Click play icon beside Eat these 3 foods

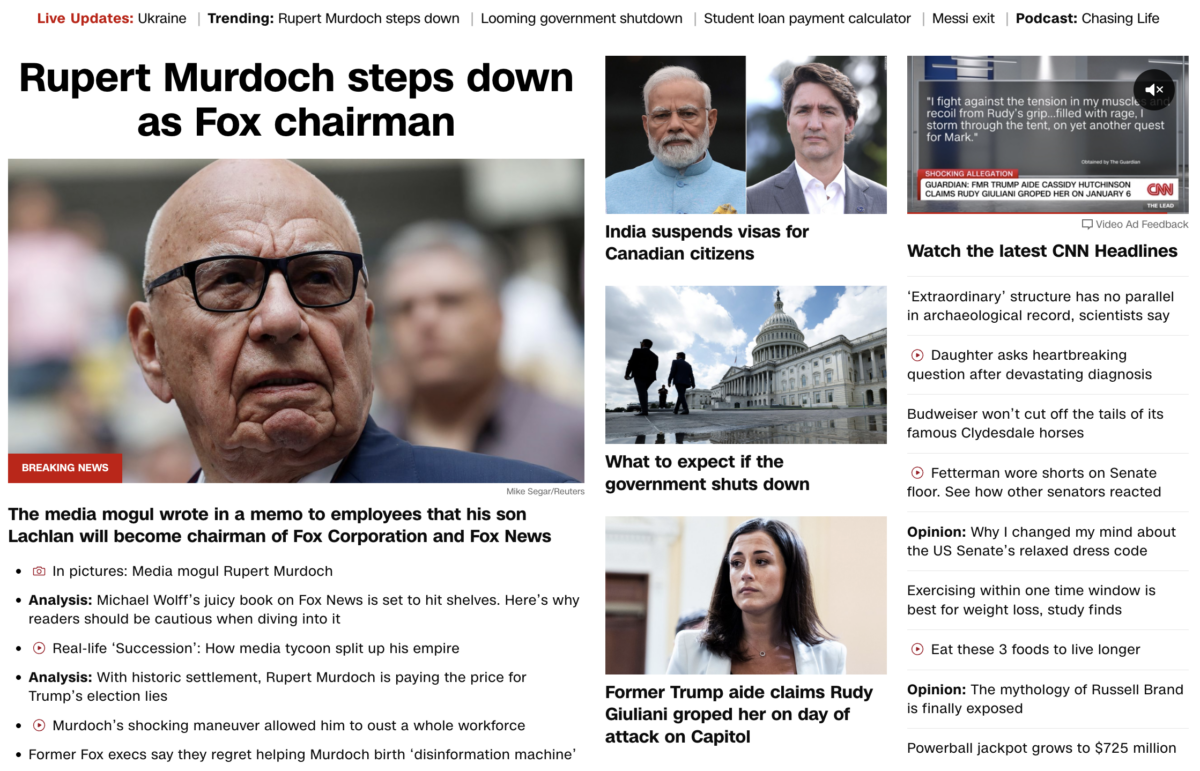point(917,649)
